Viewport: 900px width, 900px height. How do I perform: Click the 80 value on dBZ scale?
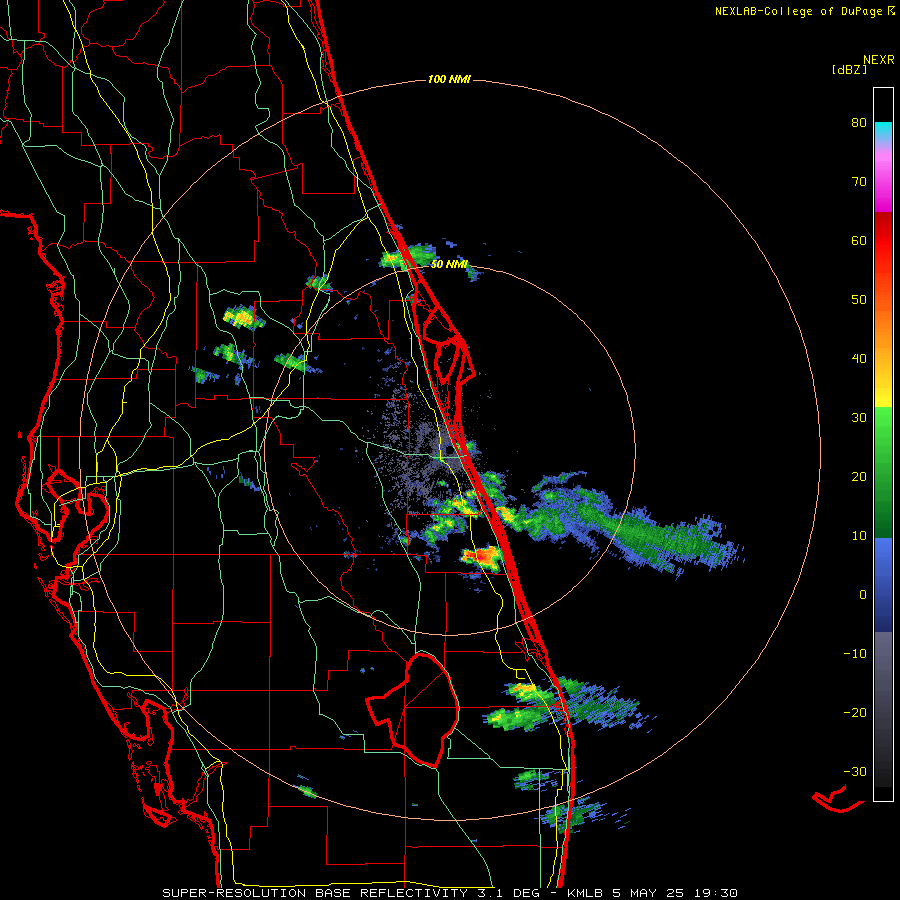point(859,123)
